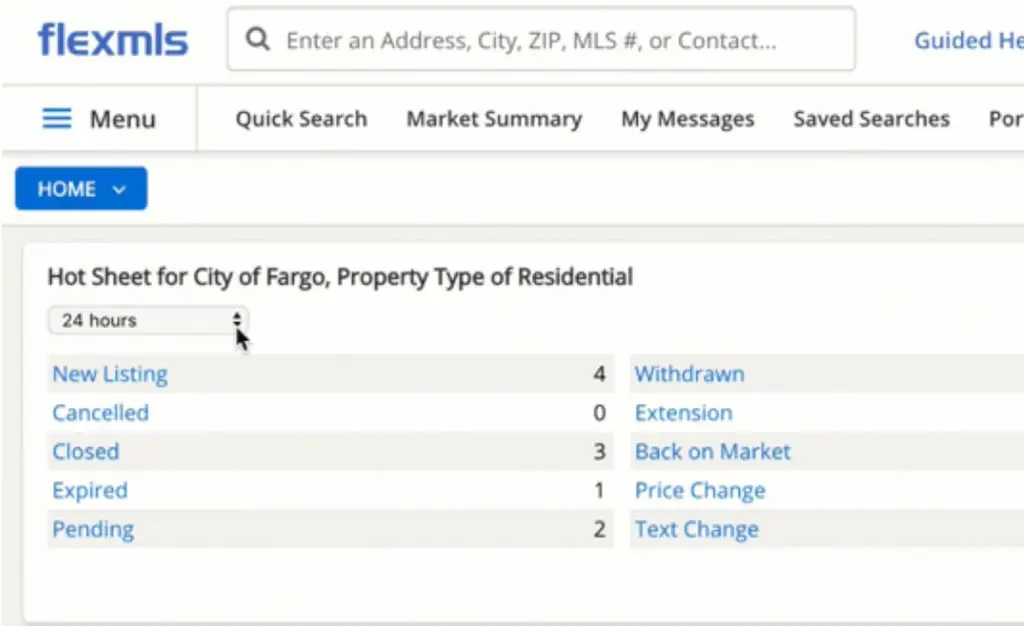View Back on Market listings
The height and width of the screenshot is (626, 1024).
[x=712, y=452]
